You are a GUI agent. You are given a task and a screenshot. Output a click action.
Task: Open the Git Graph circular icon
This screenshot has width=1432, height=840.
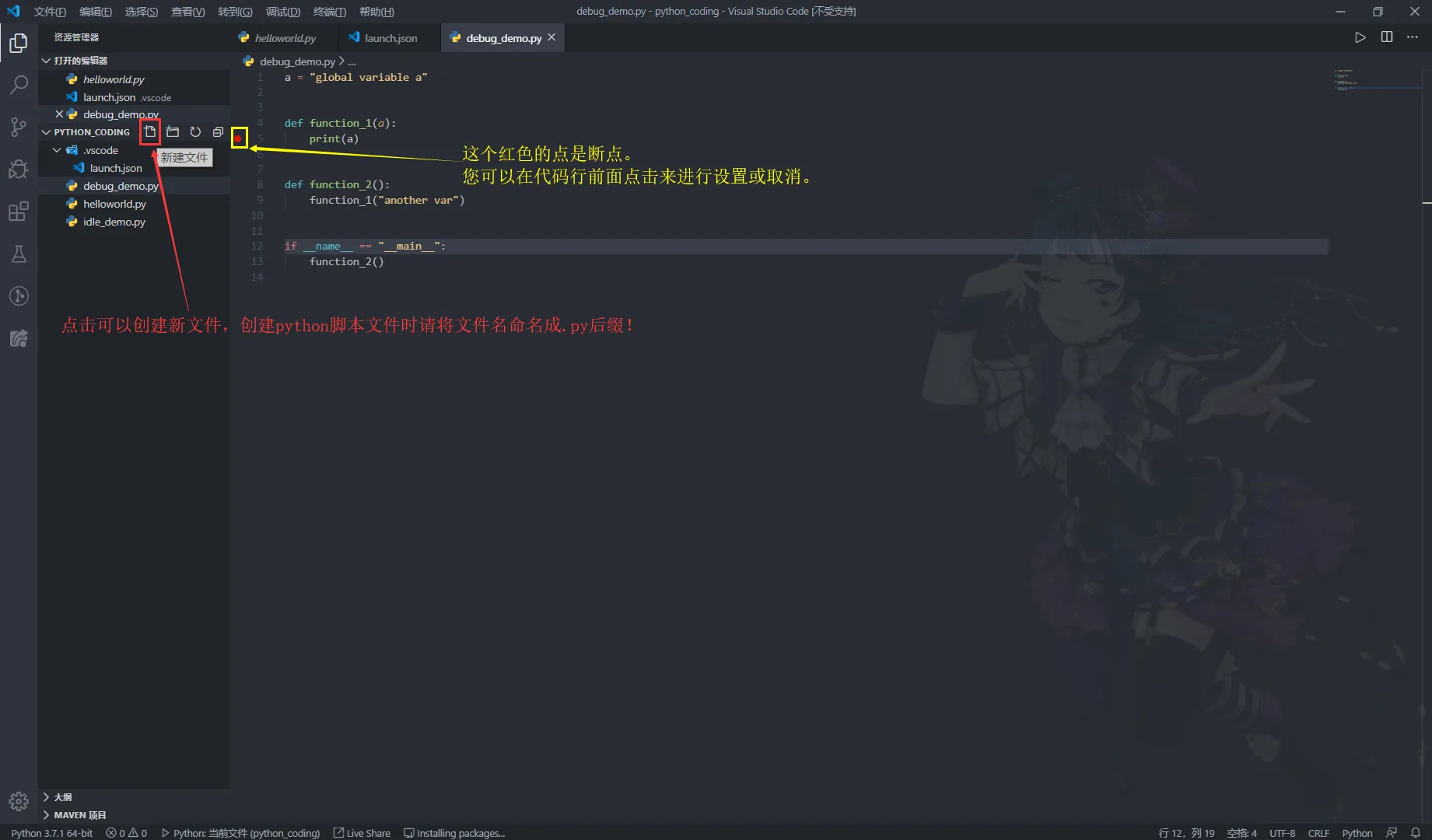point(19,296)
